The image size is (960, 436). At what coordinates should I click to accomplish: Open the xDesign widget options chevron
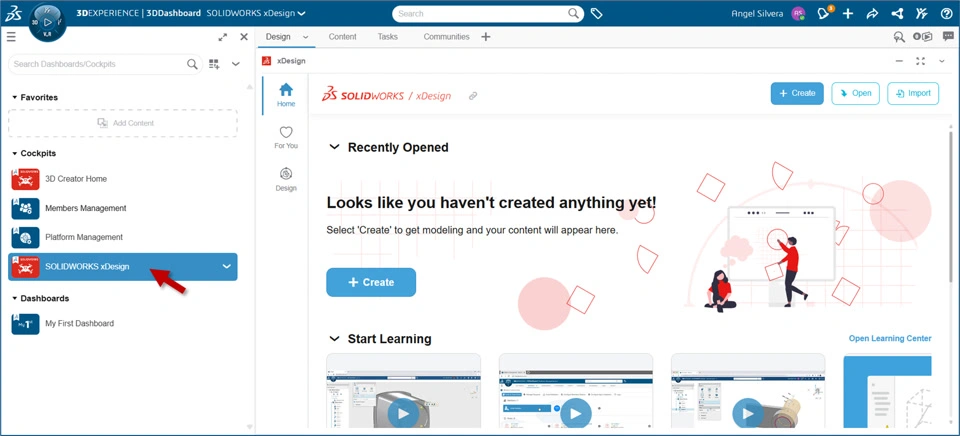coord(942,61)
